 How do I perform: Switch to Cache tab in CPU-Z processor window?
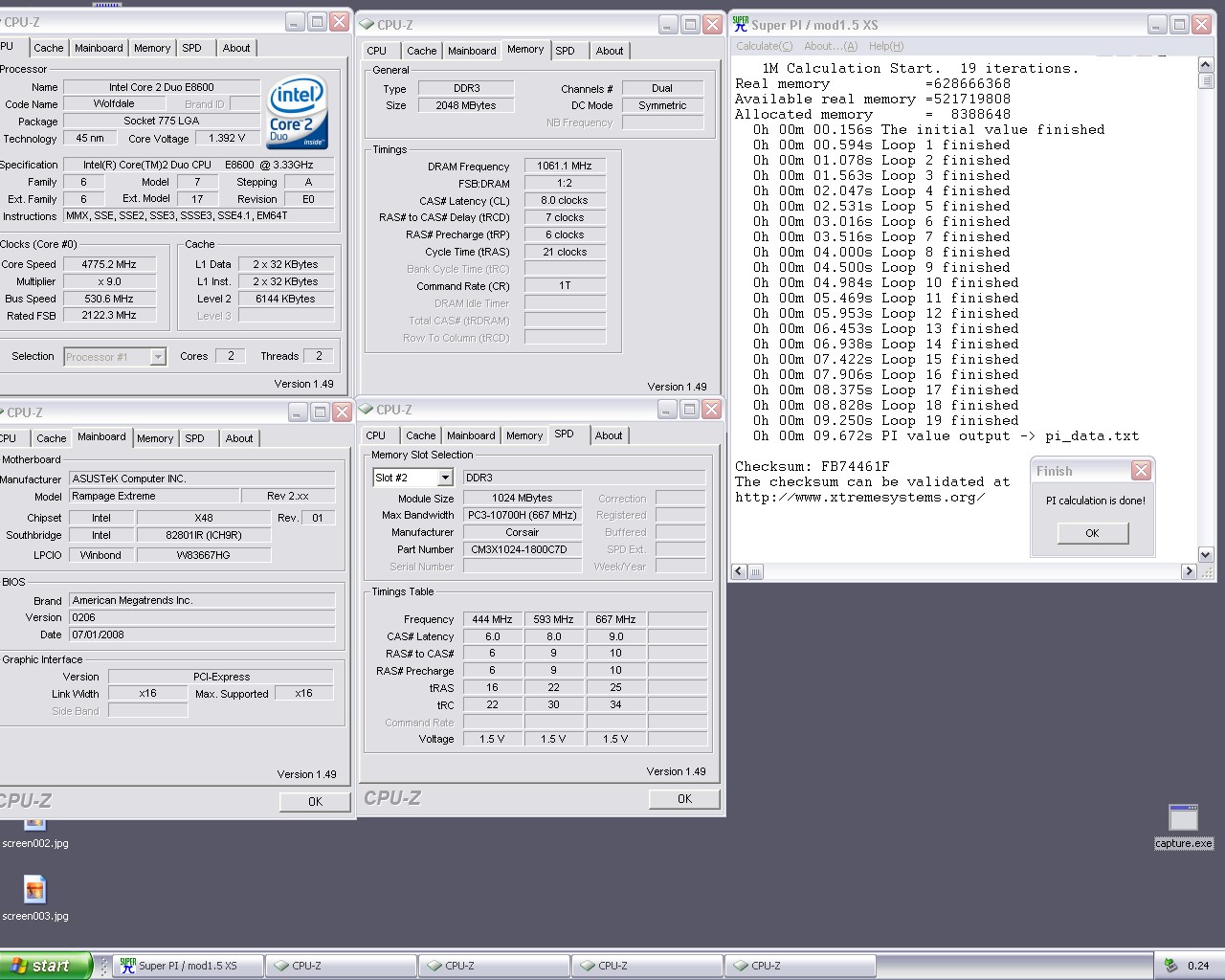[49, 48]
